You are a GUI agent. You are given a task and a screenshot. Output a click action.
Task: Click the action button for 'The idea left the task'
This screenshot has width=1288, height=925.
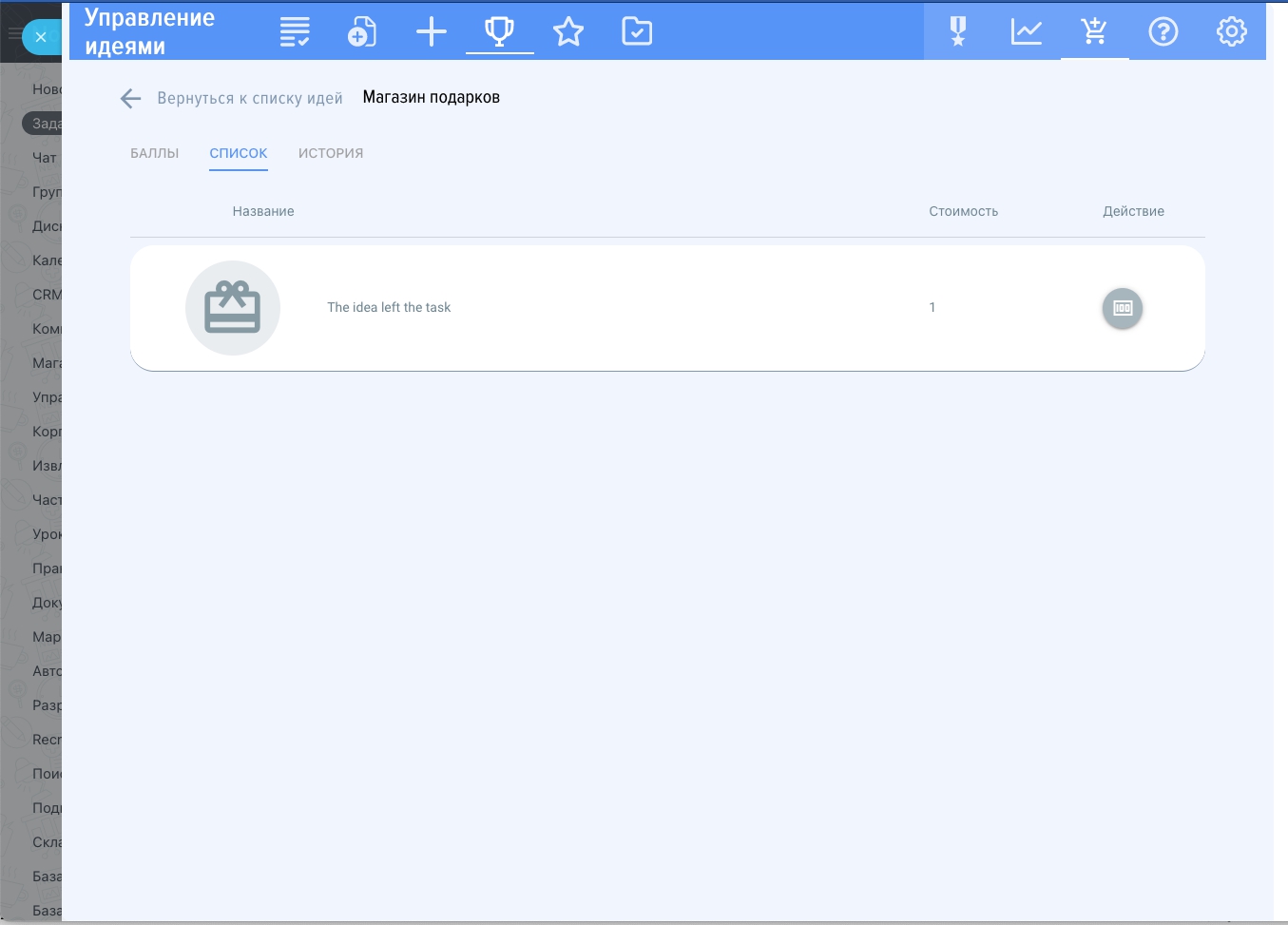(1123, 308)
